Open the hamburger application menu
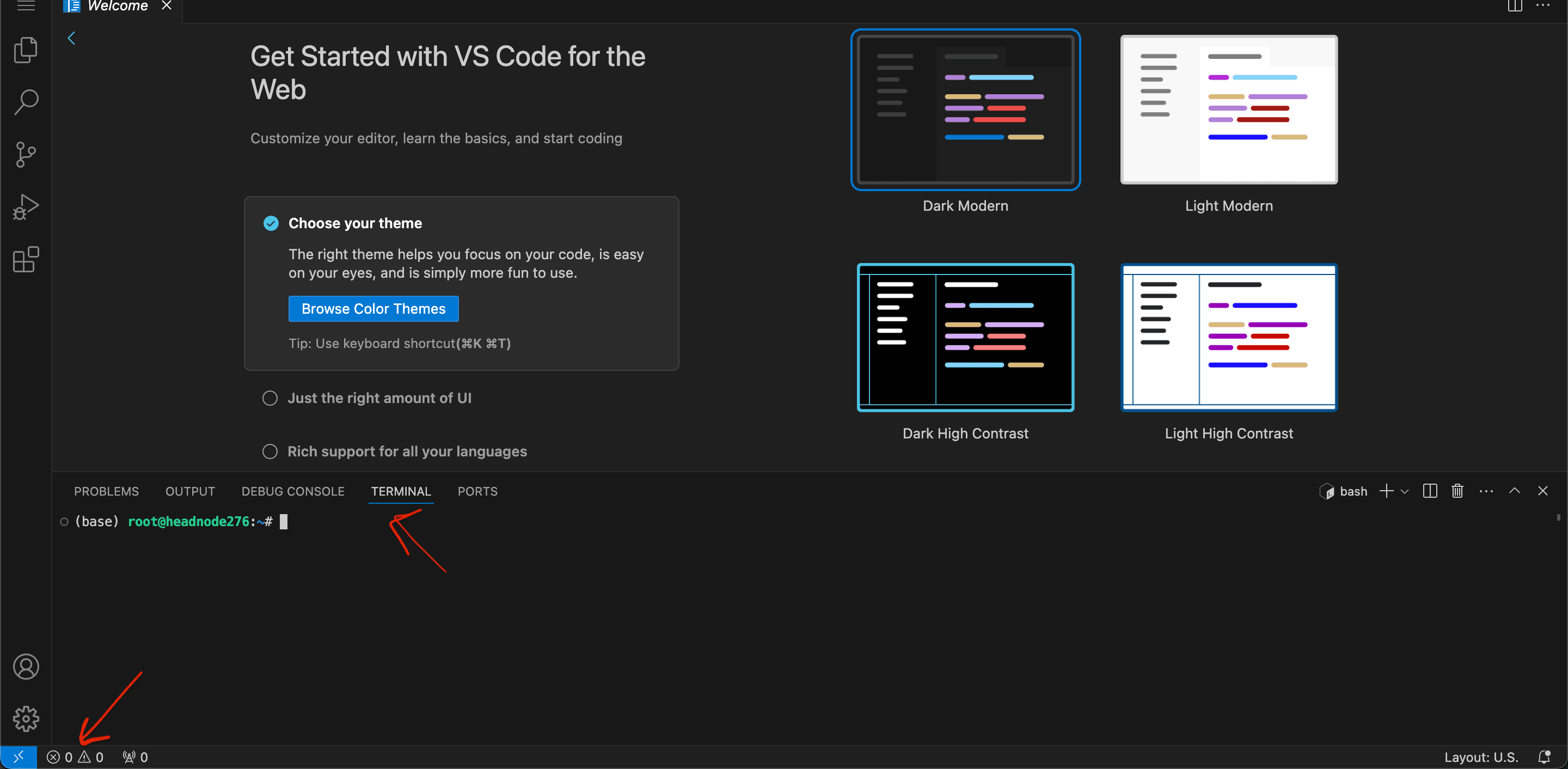Screen dimensions: 1568x769 pos(26,6)
